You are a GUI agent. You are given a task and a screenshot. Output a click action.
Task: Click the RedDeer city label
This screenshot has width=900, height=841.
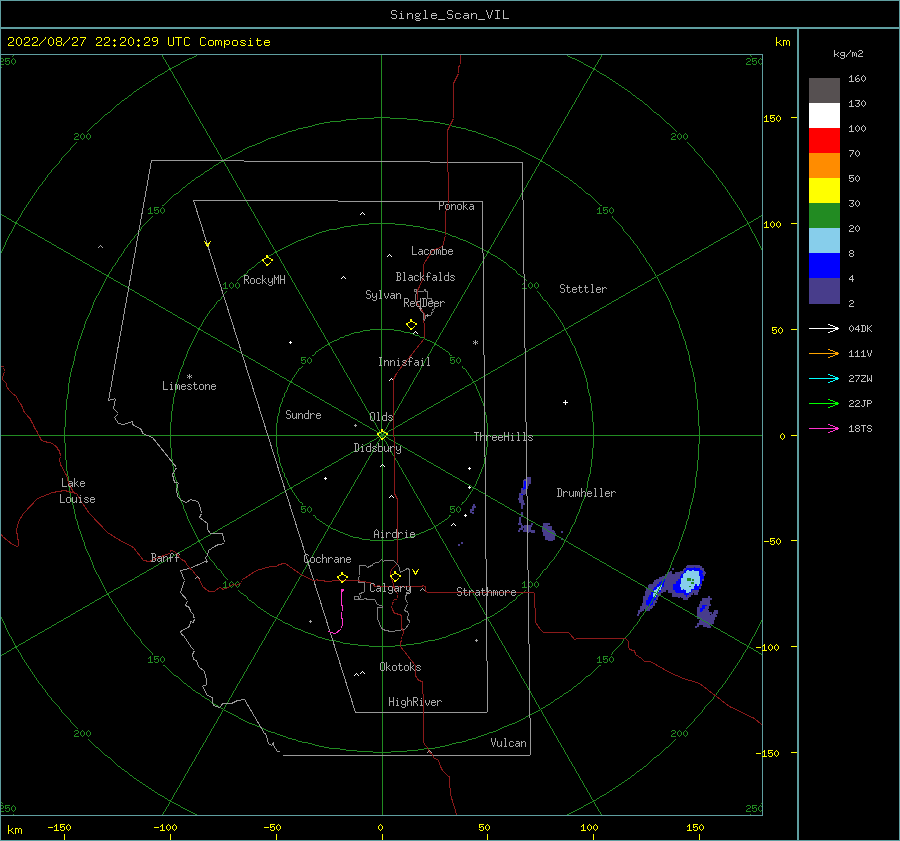[424, 303]
